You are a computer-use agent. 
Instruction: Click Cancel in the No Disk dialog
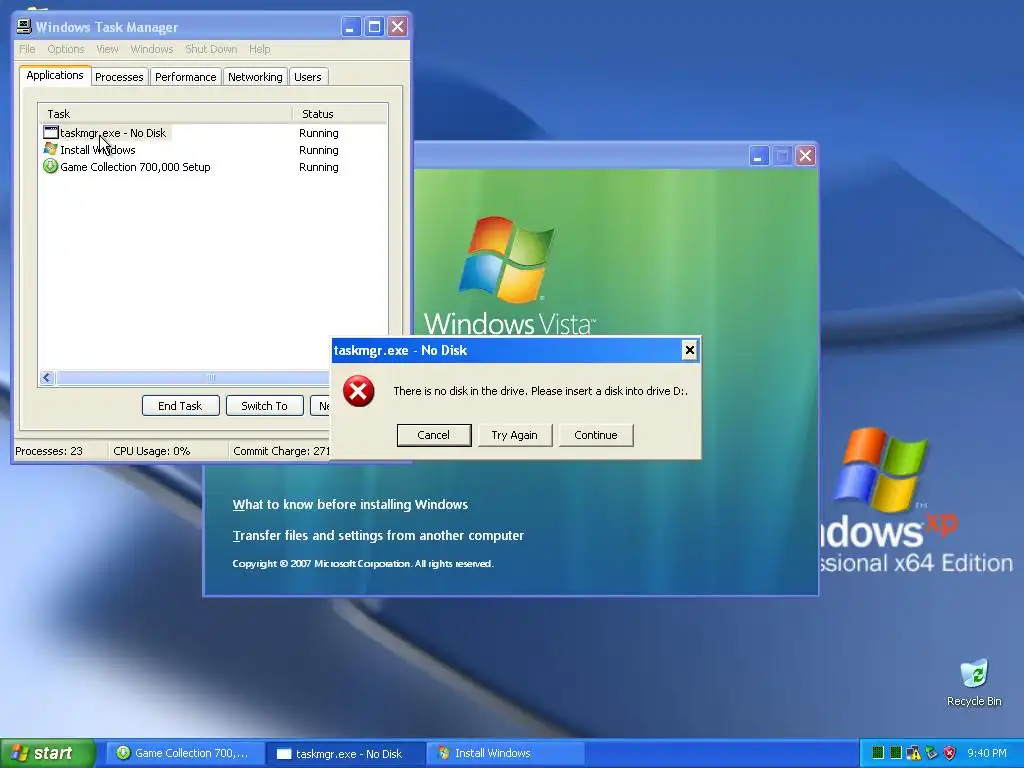click(434, 435)
